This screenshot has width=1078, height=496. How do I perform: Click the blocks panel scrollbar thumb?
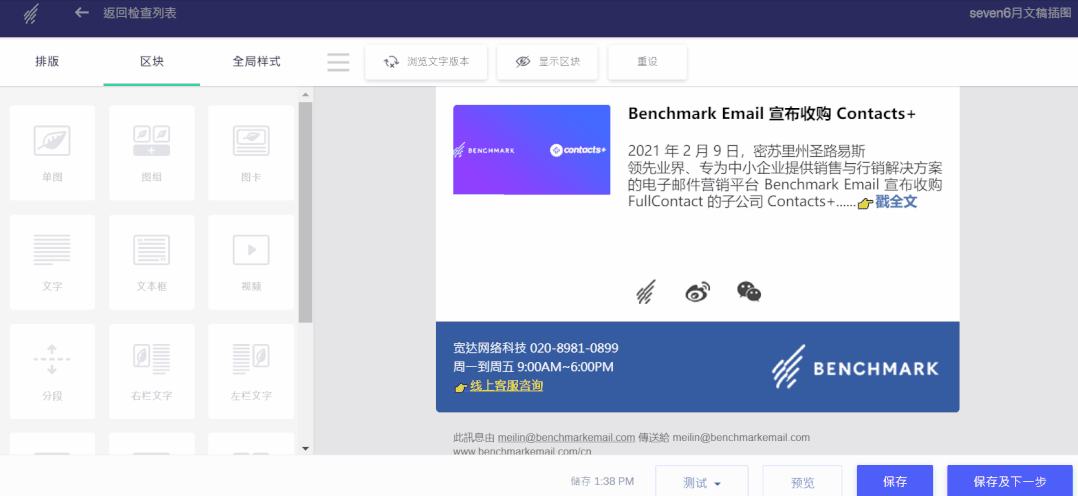click(x=305, y=212)
